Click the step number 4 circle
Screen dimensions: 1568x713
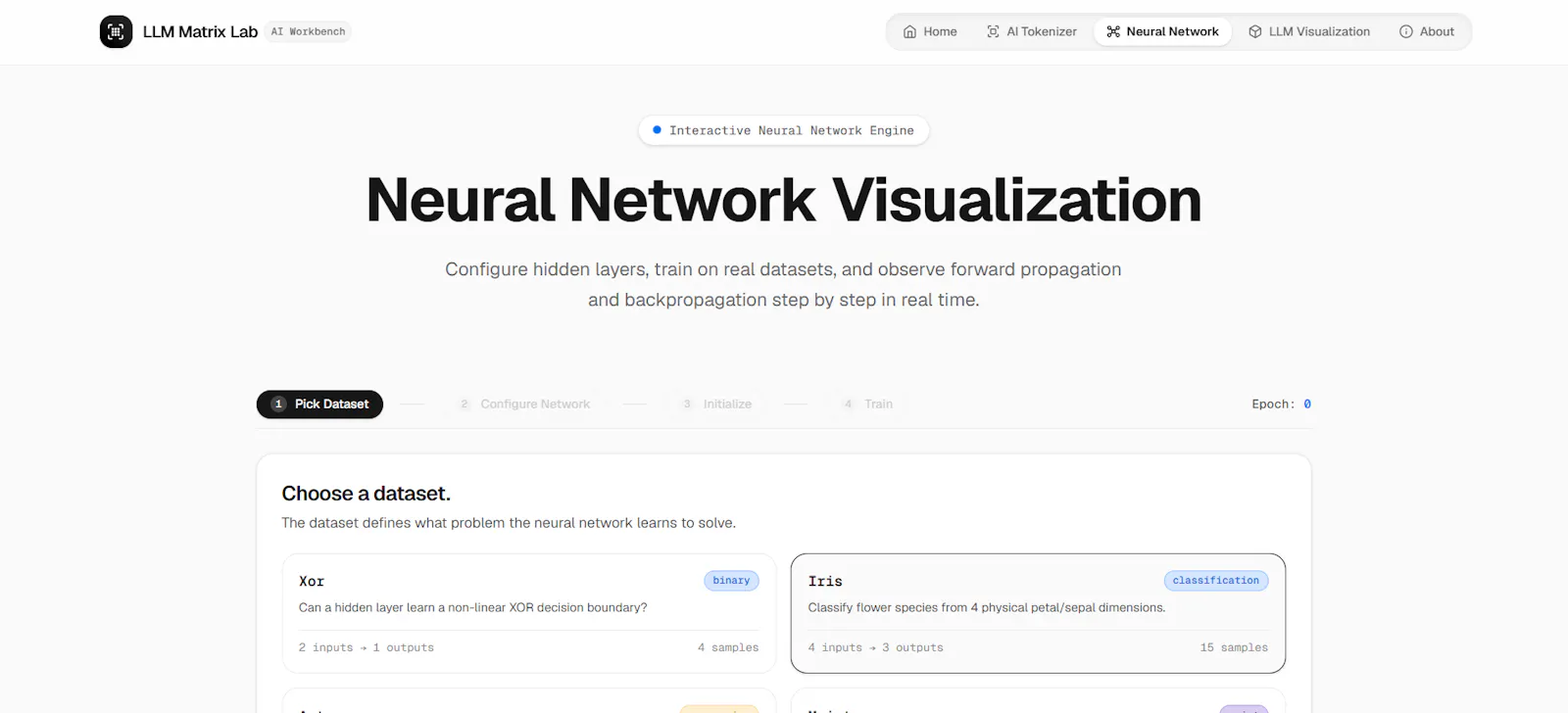(x=848, y=404)
